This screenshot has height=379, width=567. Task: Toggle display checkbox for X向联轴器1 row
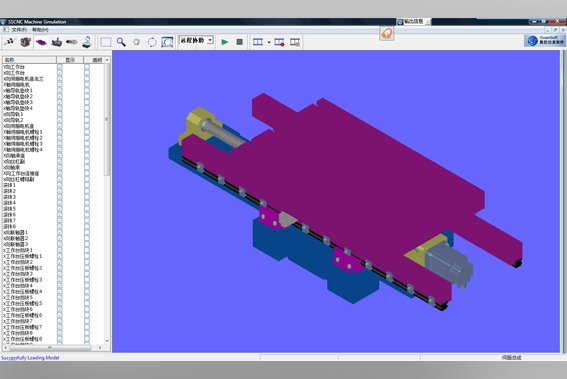pos(60,233)
